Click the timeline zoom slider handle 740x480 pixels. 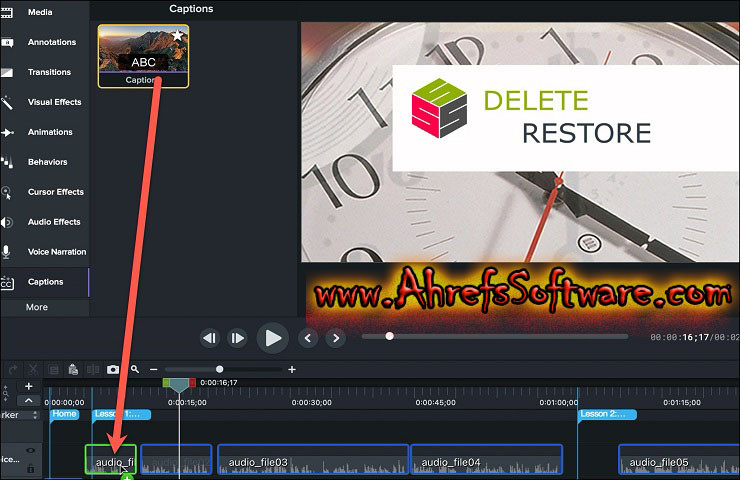click(219, 370)
